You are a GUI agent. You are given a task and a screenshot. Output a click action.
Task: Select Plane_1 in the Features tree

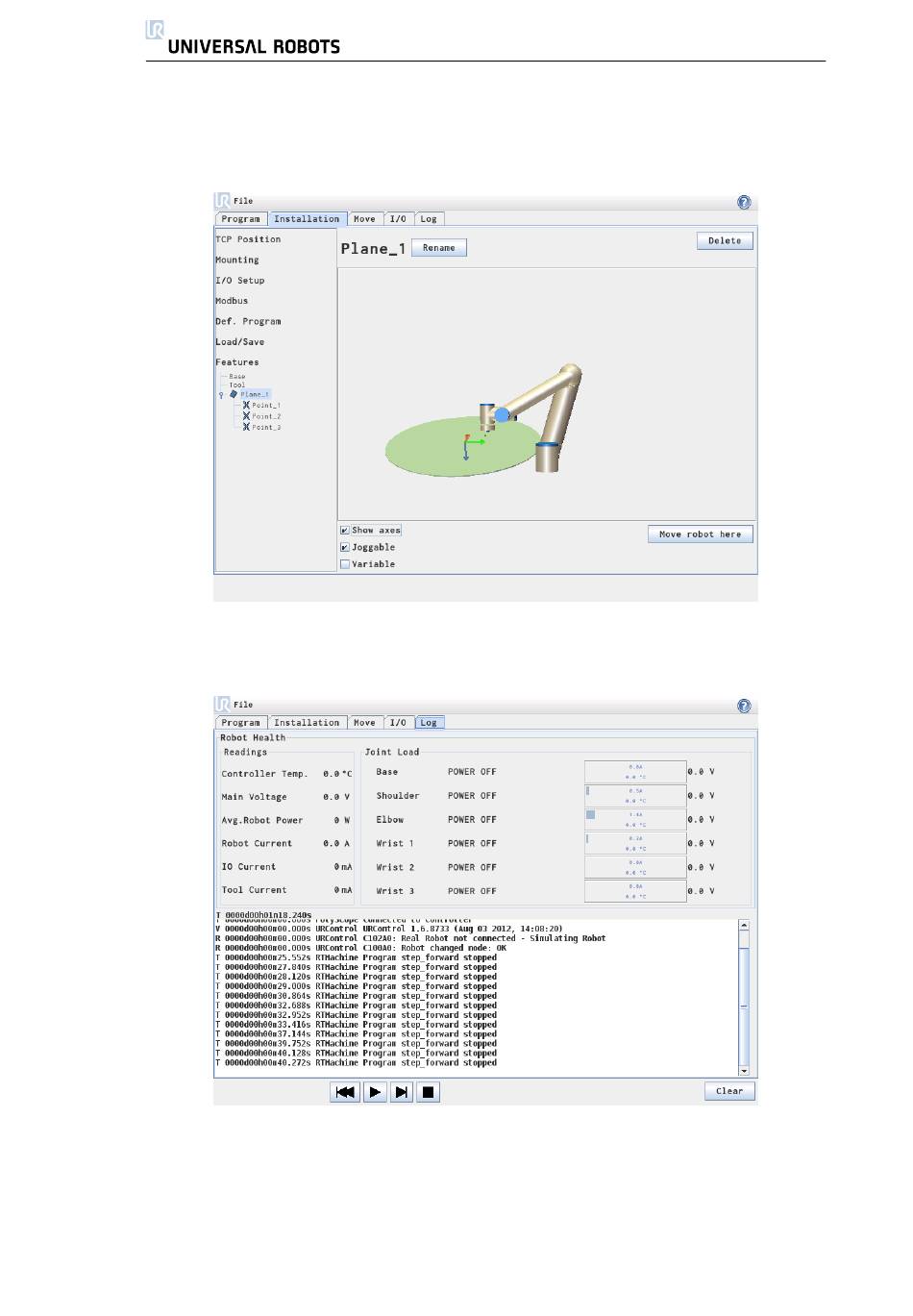[x=255, y=395]
